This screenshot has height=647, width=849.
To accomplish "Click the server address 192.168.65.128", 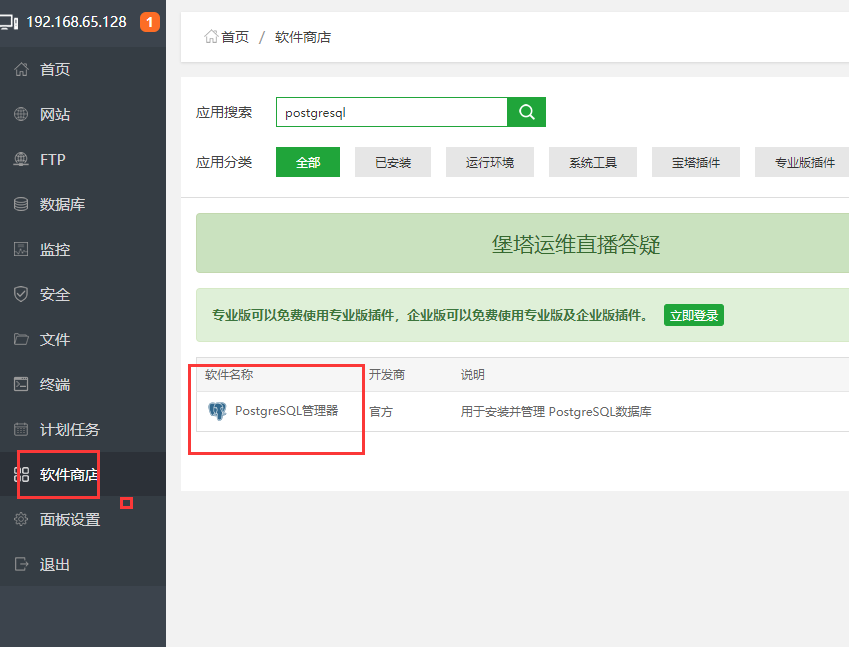I will tap(76, 22).
